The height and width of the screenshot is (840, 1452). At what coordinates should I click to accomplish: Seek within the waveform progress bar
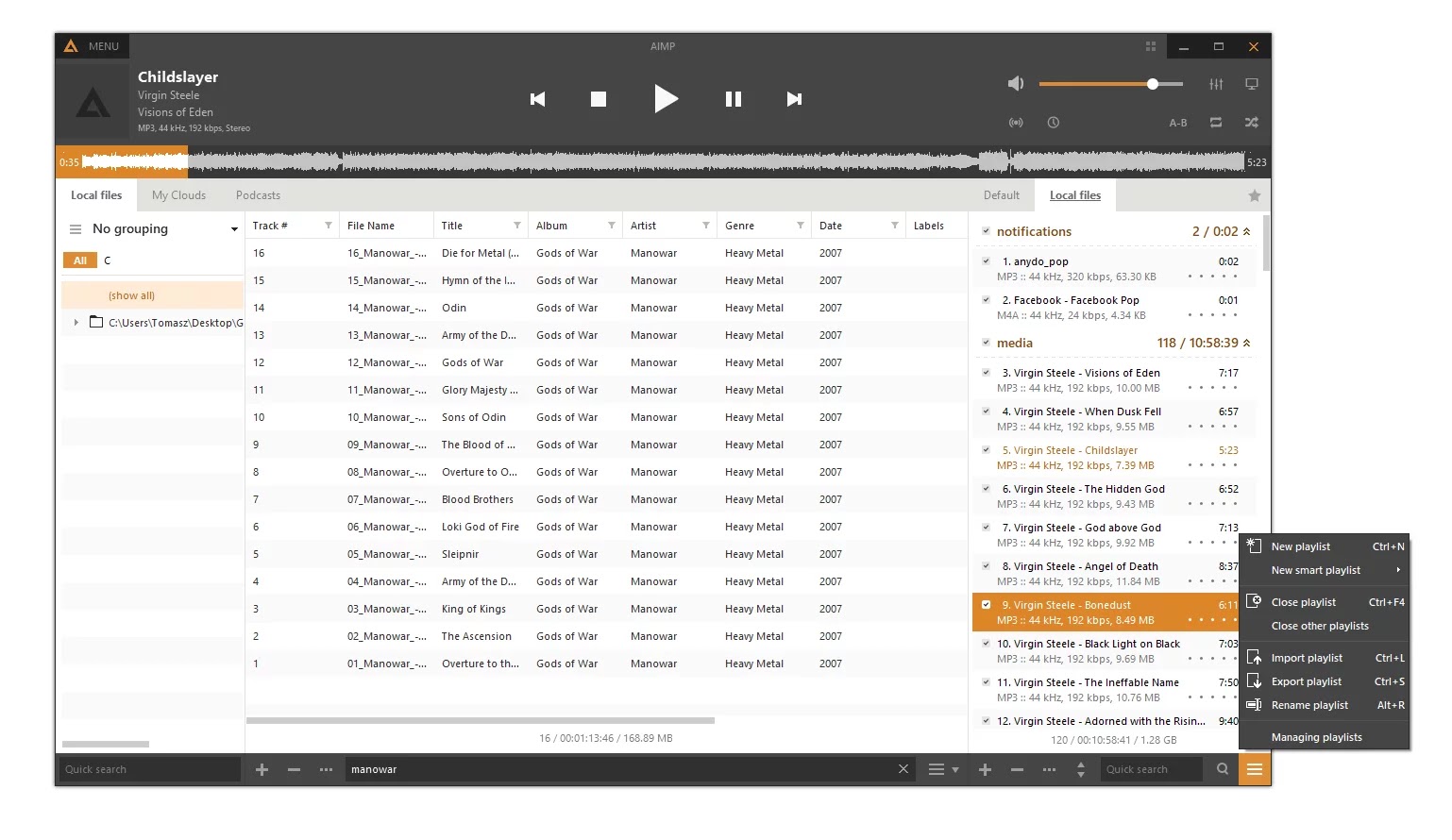point(663,162)
